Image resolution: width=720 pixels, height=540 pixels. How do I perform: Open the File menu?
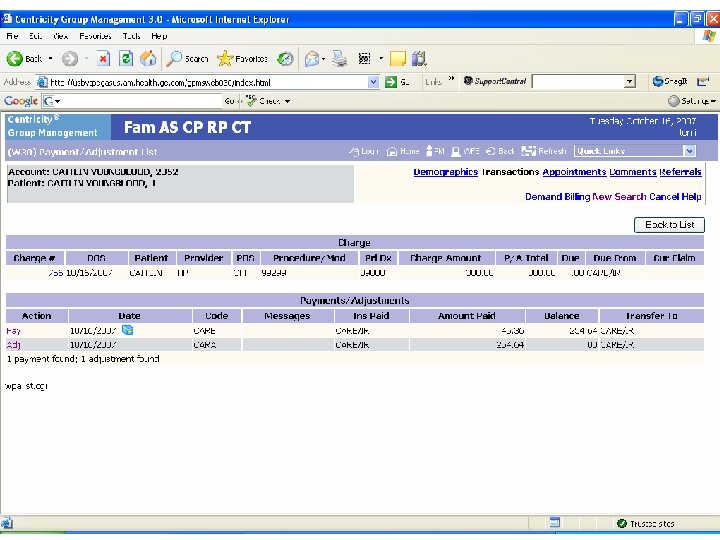pos(12,36)
